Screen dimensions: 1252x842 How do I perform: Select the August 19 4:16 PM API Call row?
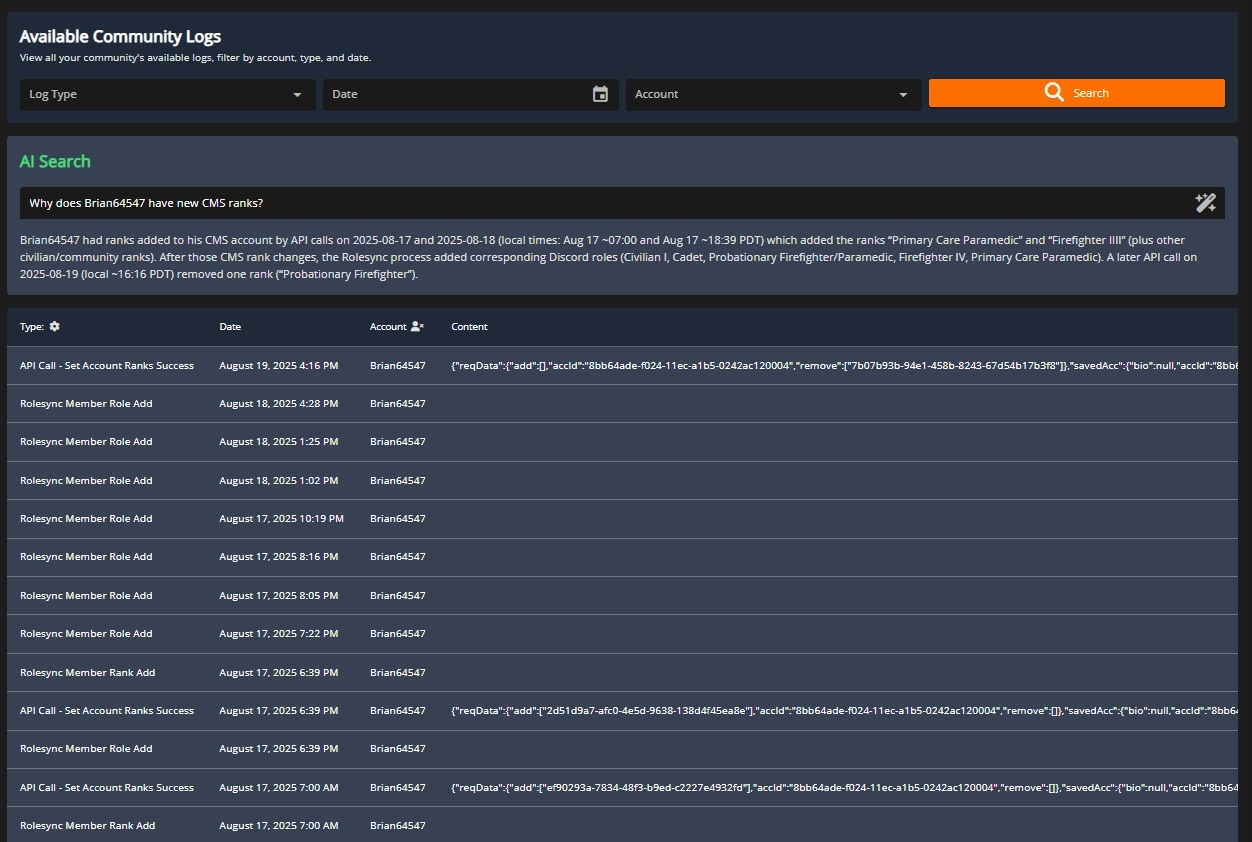(x=107, y=366)
